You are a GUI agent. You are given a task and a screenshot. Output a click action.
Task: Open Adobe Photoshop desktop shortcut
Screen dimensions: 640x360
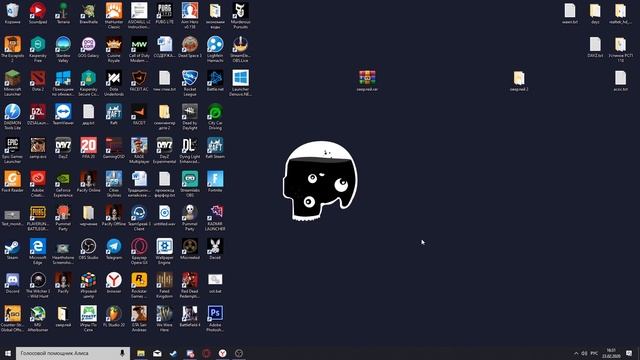pyautogui.click(x=215, y=319)
